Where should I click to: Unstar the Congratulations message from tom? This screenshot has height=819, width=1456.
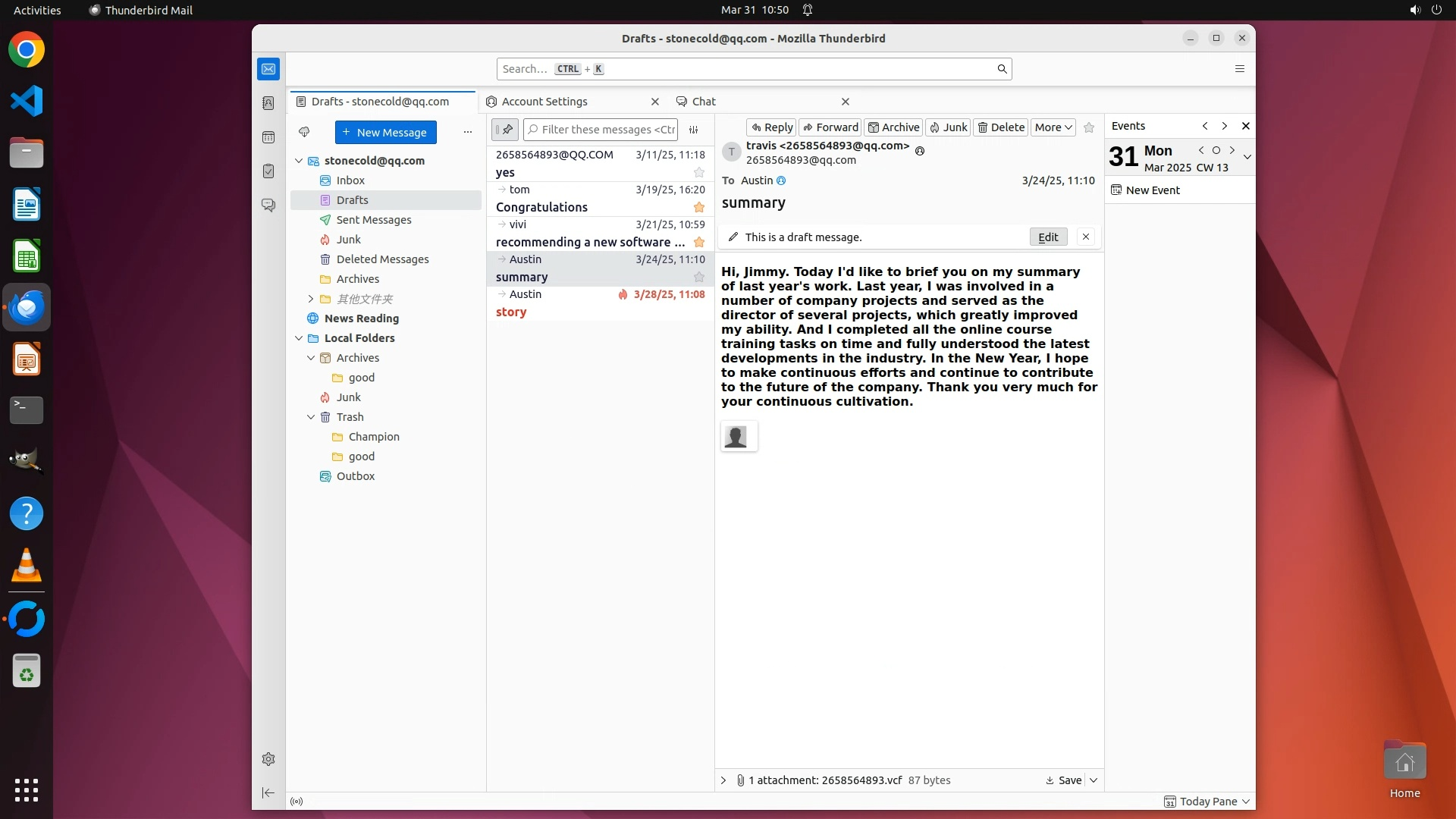click(x=699, y=208)
